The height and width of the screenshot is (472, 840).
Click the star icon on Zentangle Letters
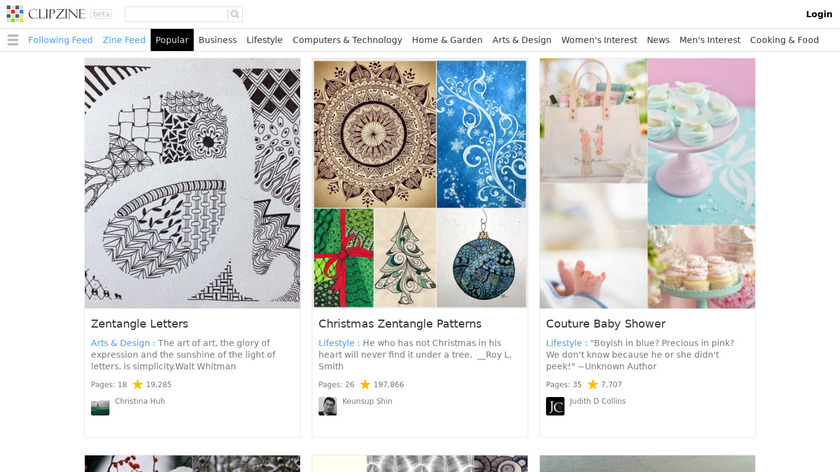tap(138, 384)
